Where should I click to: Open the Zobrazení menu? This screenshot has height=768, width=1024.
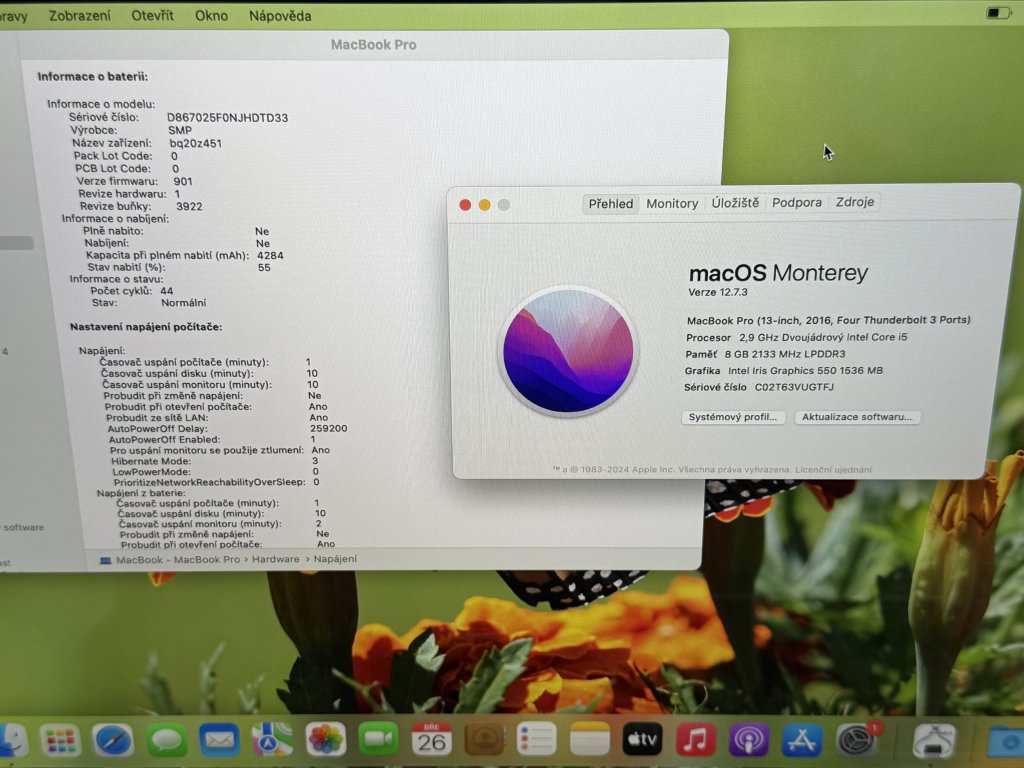[80, 16]
